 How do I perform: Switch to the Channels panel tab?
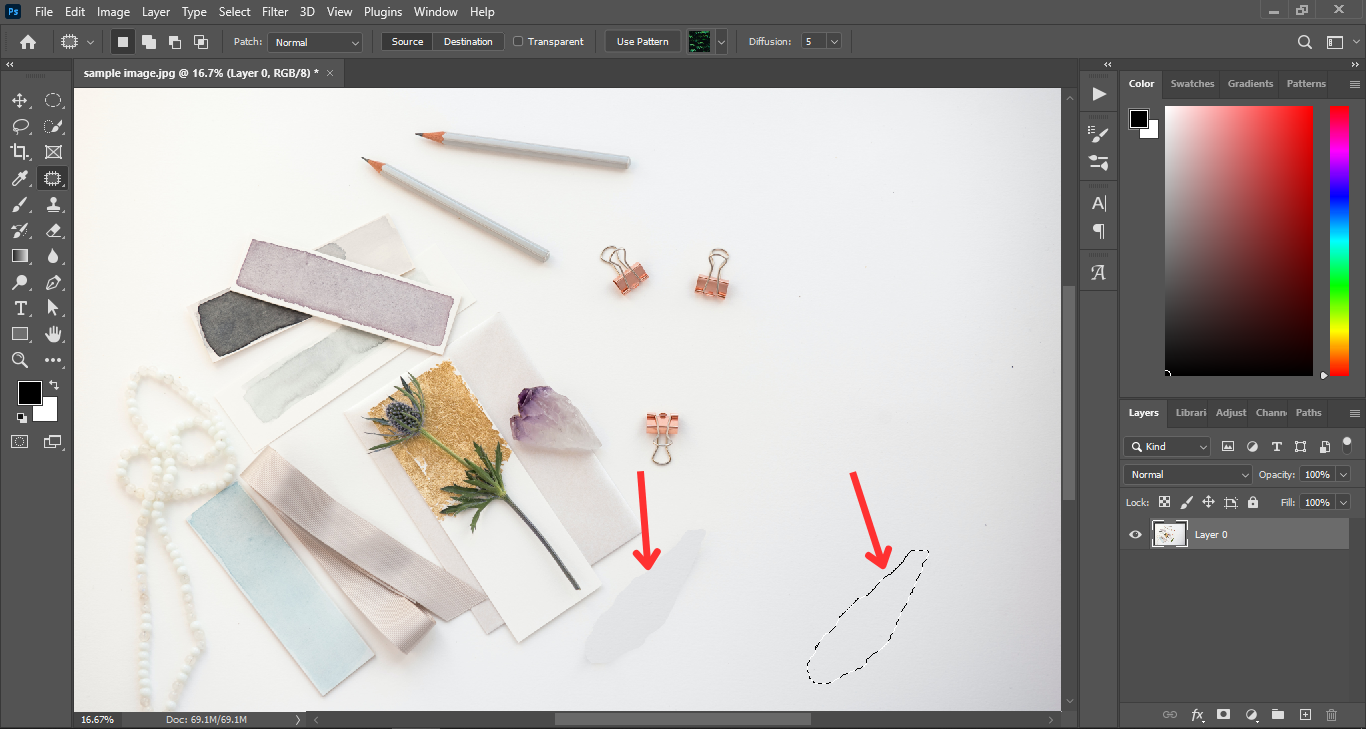pyautogui.click(x=1270, y=413)
